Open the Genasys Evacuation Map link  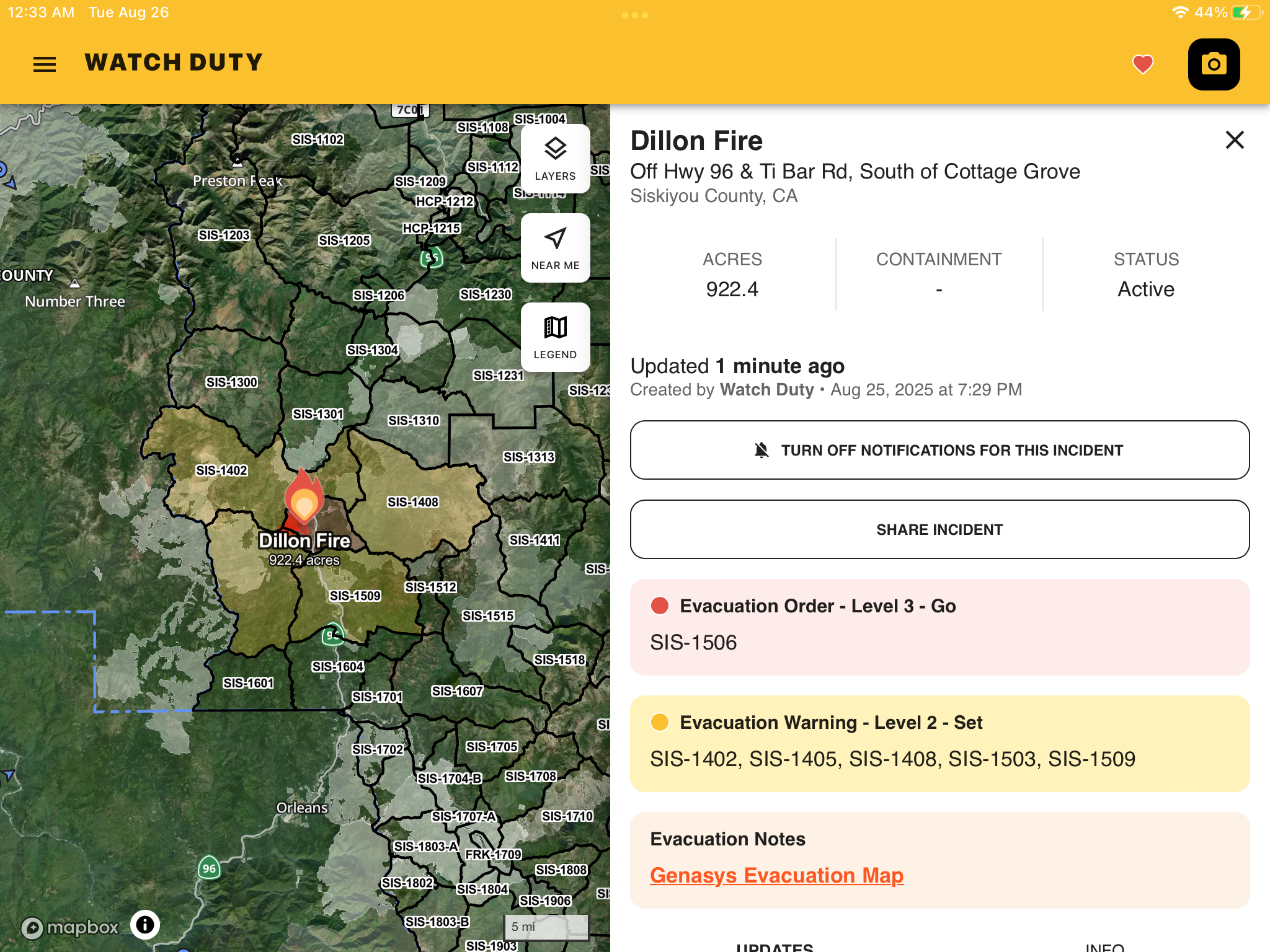776,875
